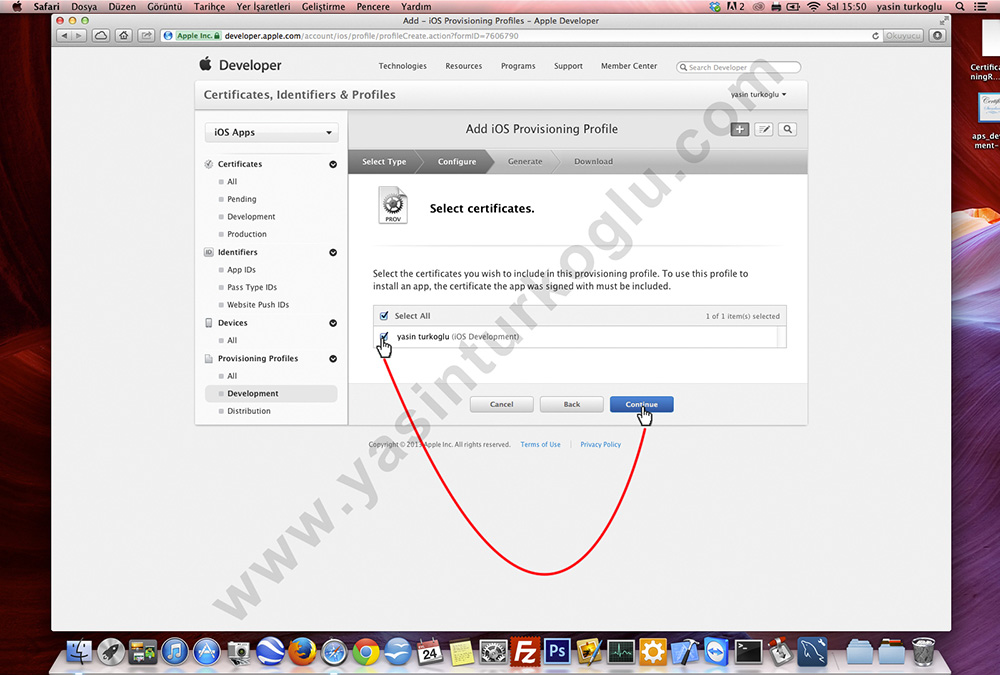
Task: Open the Support navigation item
Action: click(568, 66)
